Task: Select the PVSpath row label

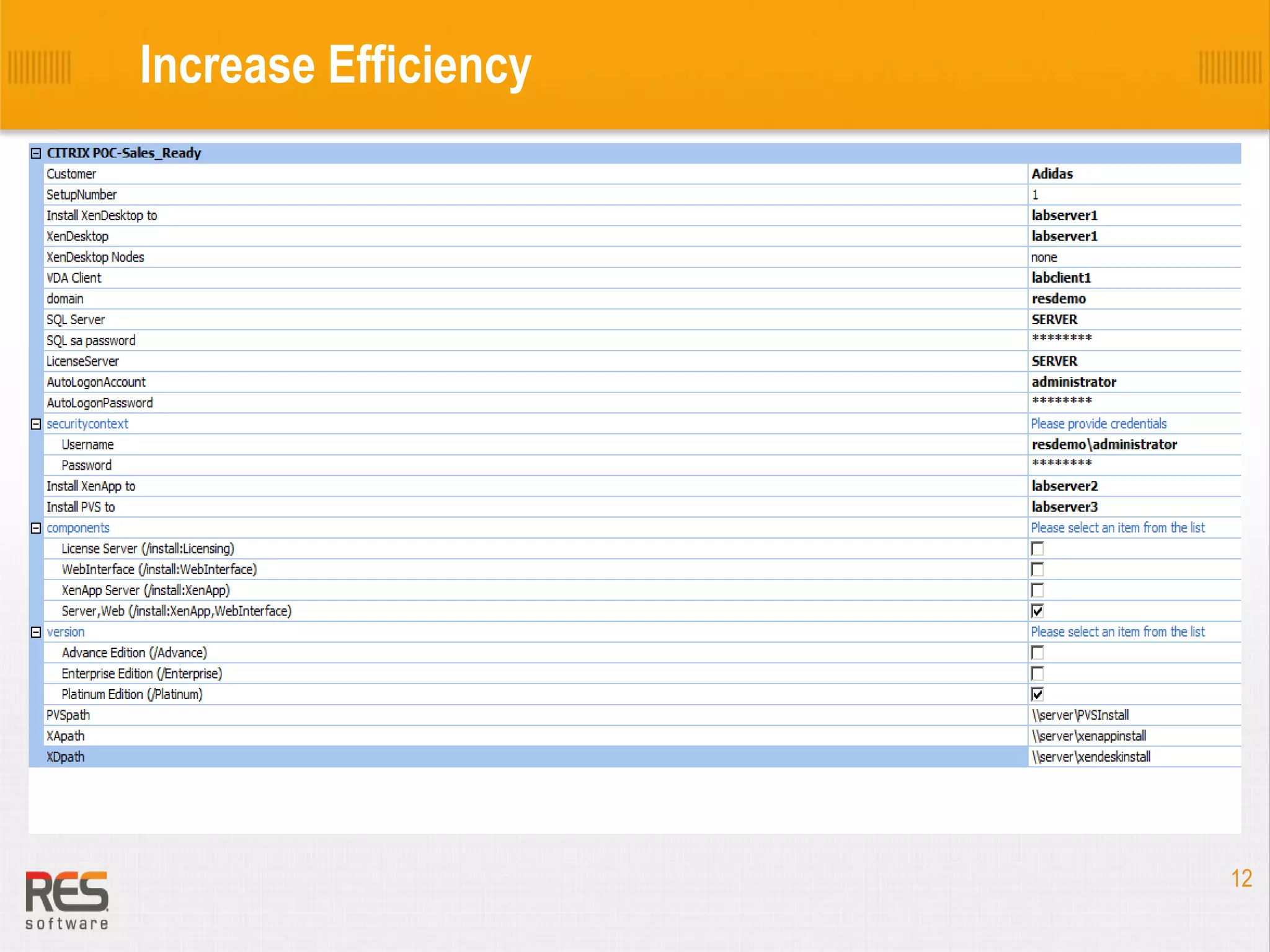Action: [68, 715]
